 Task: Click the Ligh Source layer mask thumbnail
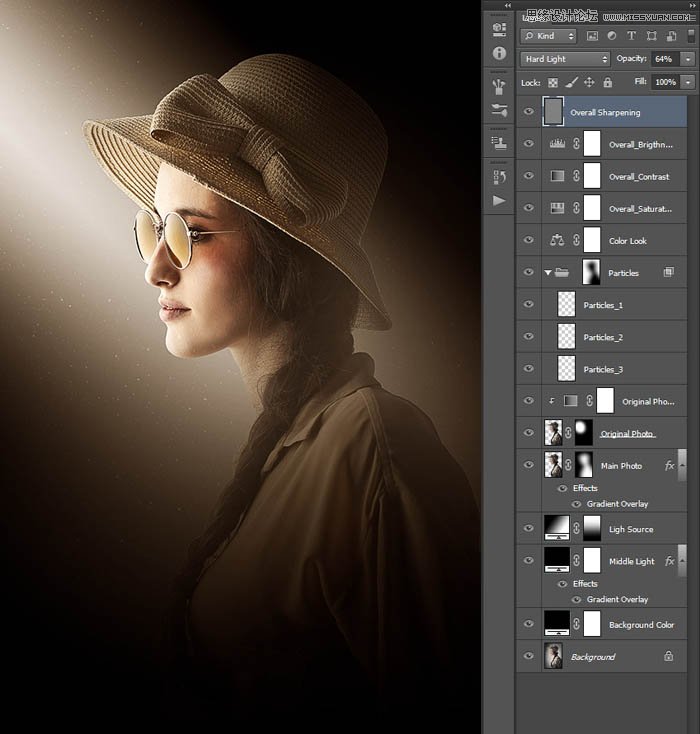(591, 529)
